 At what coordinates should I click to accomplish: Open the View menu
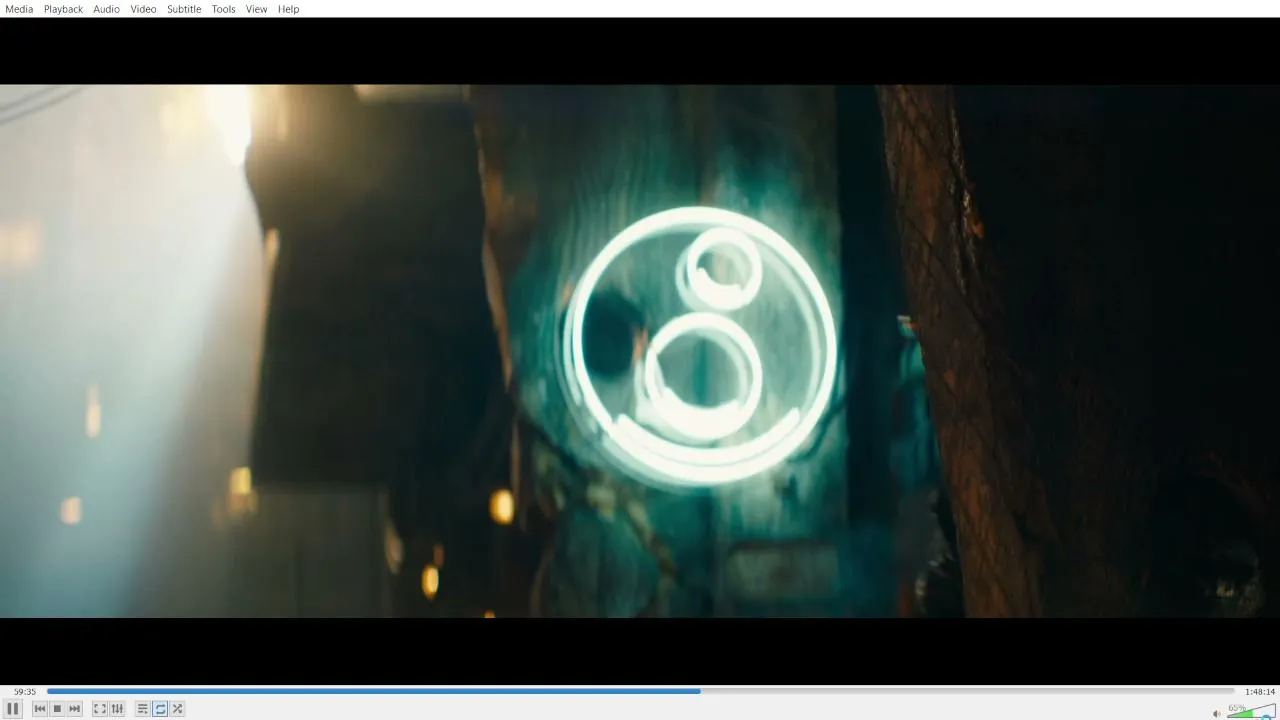[257, 9]
